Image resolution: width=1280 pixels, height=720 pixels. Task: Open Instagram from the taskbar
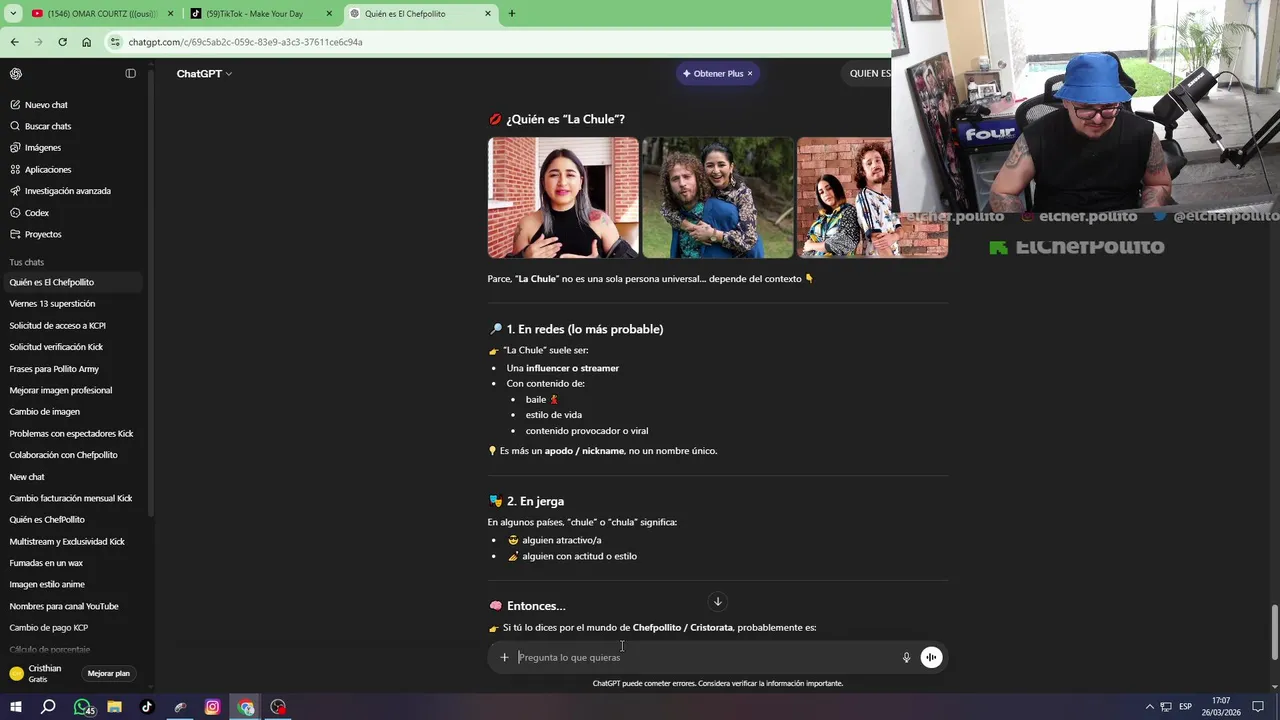[x=212, y=707]
